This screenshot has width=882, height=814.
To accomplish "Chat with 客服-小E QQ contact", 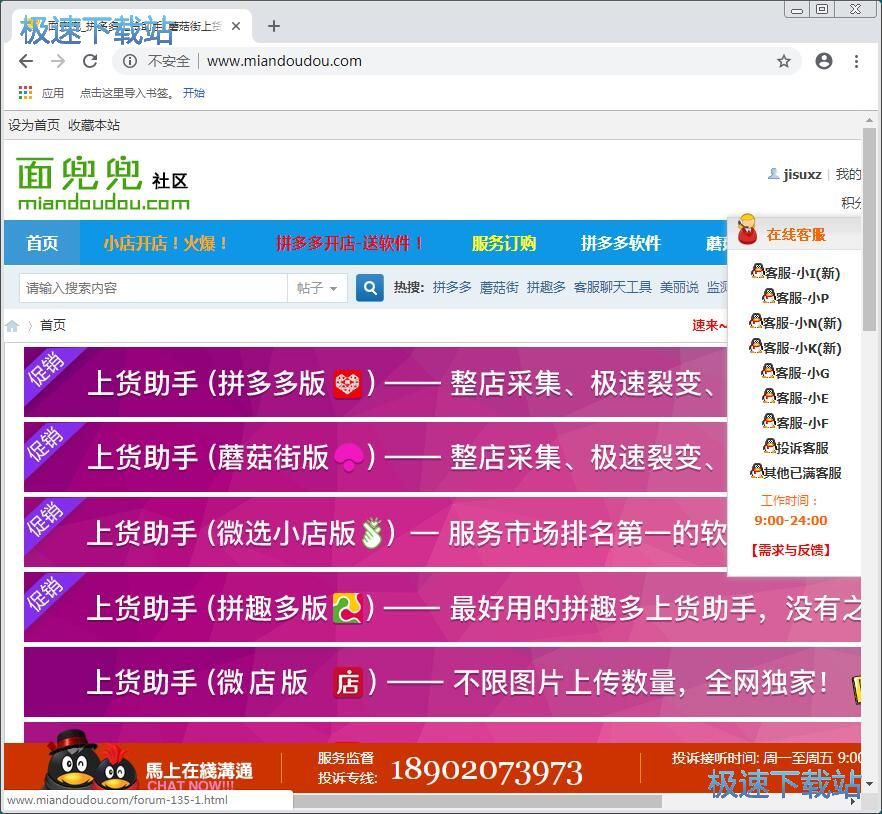I will tap(795, 397).
